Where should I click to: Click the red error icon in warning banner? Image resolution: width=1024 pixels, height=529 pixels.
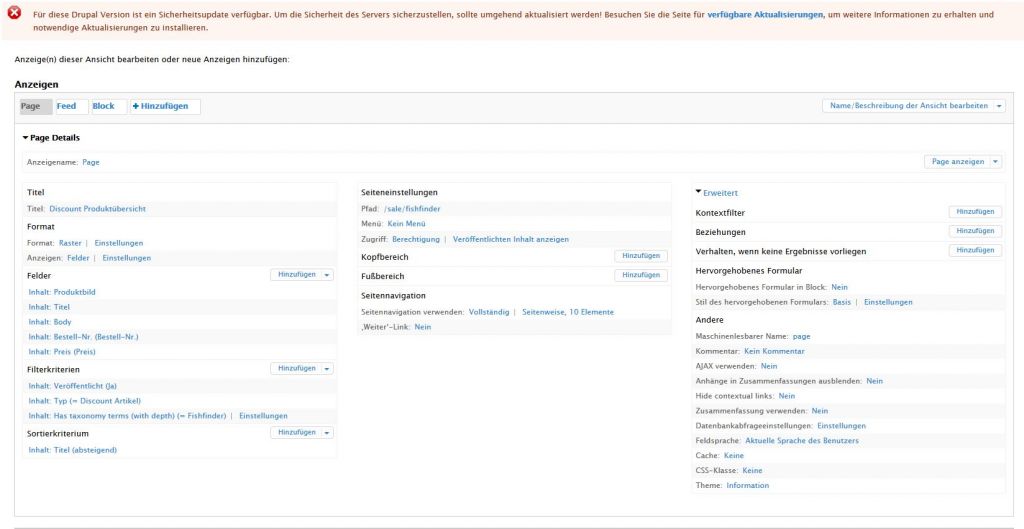tap(15, 15)
